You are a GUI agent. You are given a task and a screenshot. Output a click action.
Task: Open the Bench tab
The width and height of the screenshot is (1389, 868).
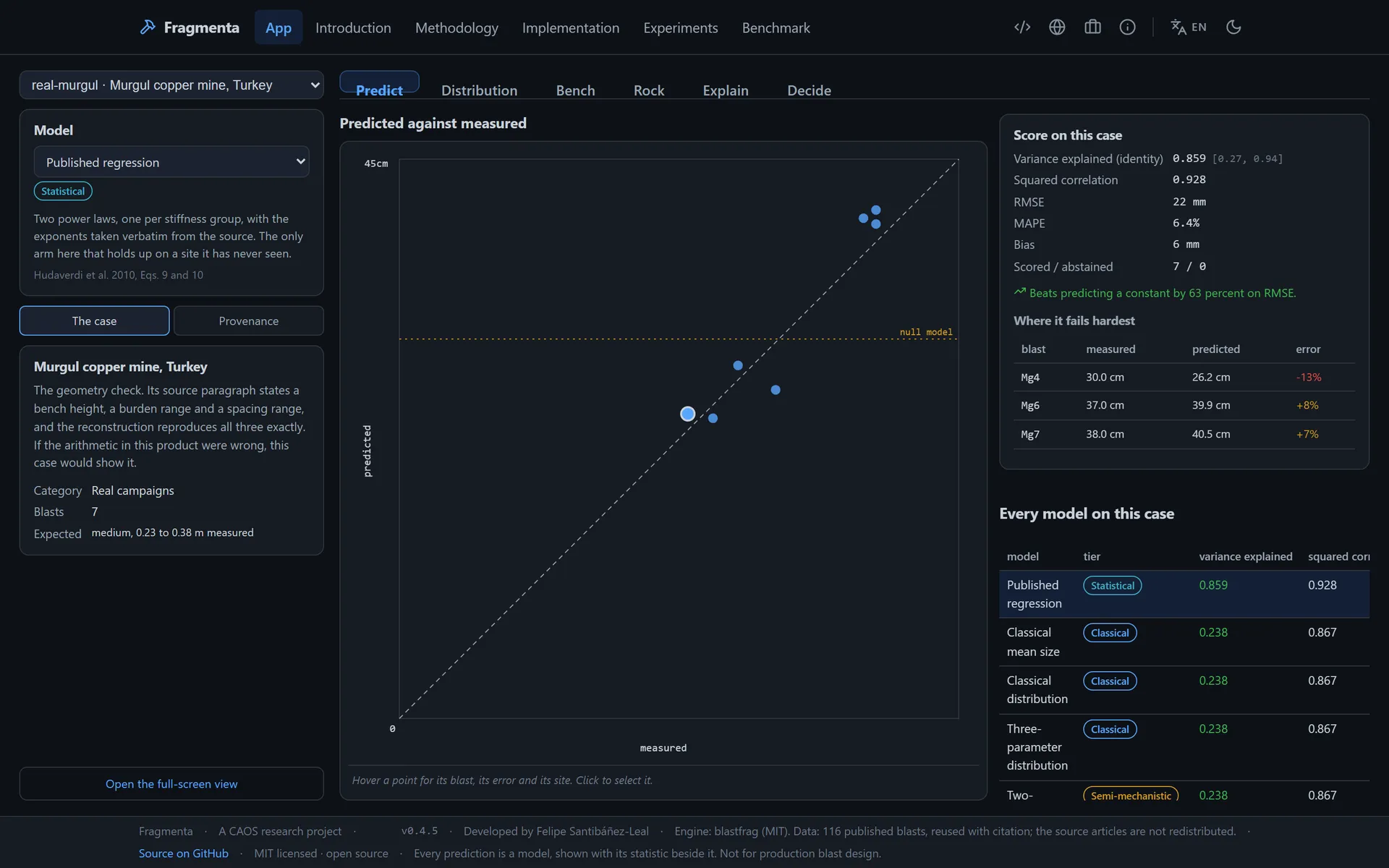[x=576, y=90]
